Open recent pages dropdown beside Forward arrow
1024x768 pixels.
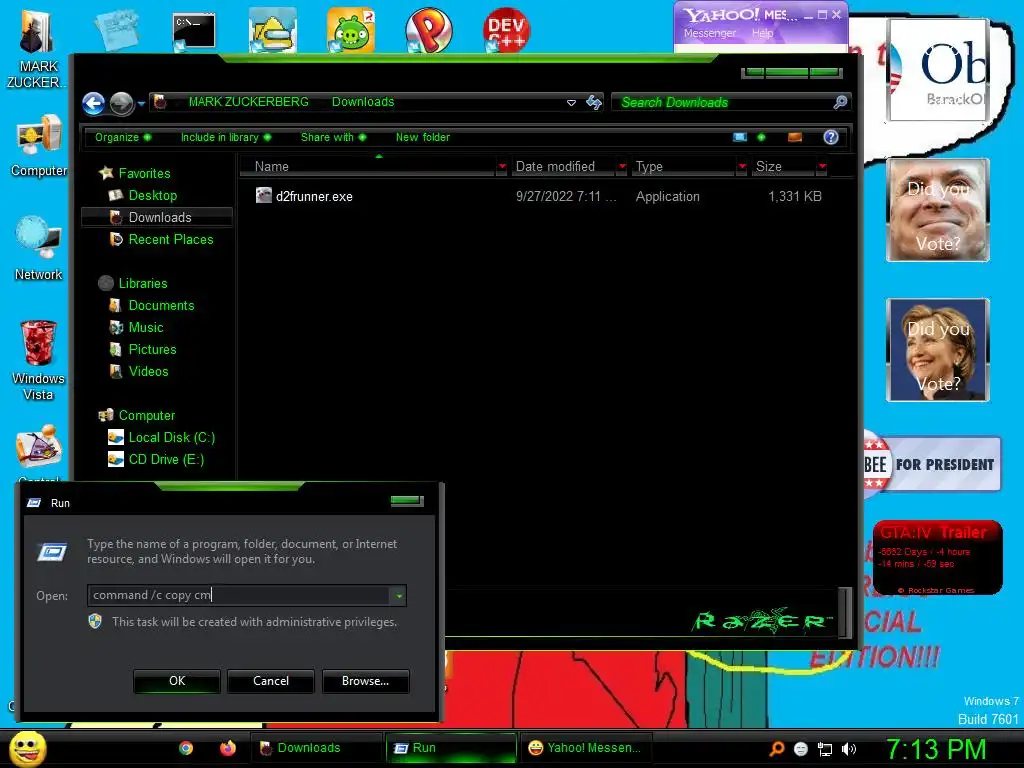tap(141, 103)
